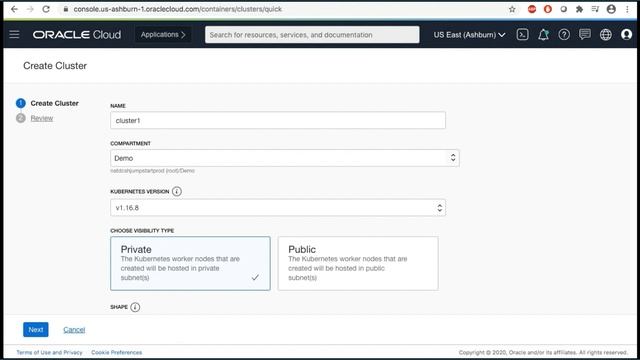Click the Next button
Image resolution: width=640 pixels, height=360 pixels.
pos(36,329)
